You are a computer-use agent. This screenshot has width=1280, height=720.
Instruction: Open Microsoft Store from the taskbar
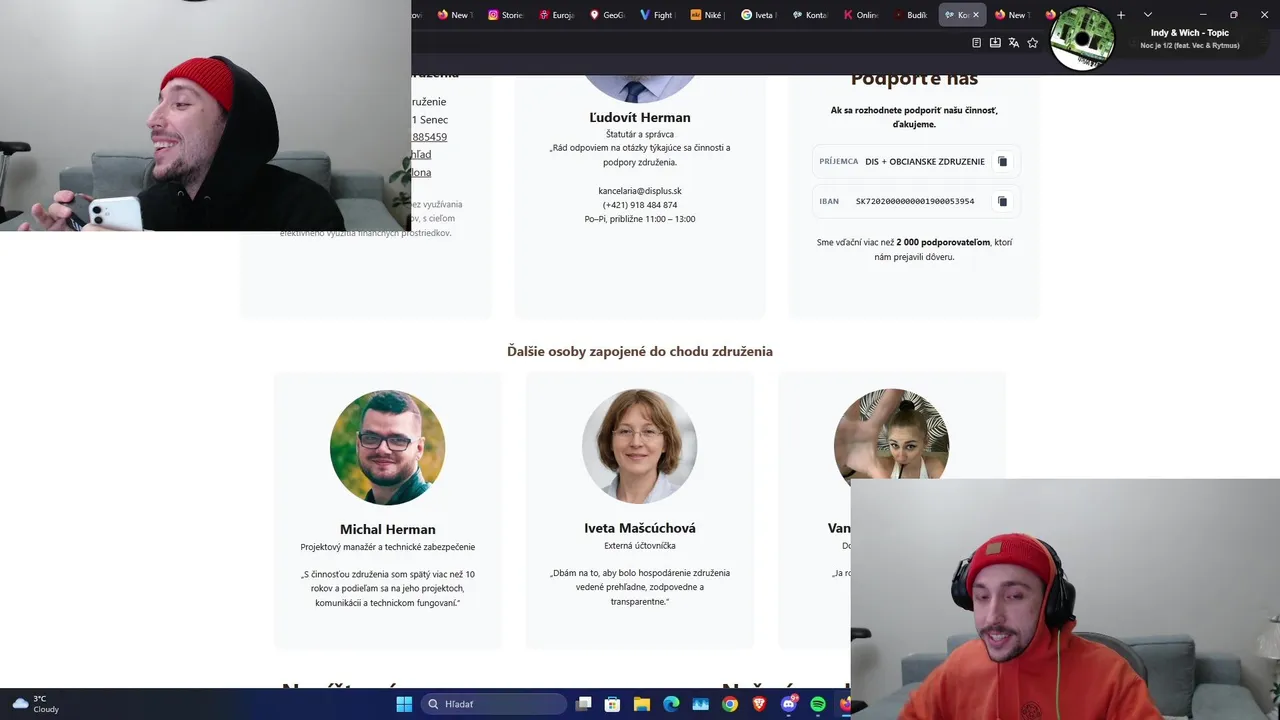pyautogui.click(x=613, y=704)
